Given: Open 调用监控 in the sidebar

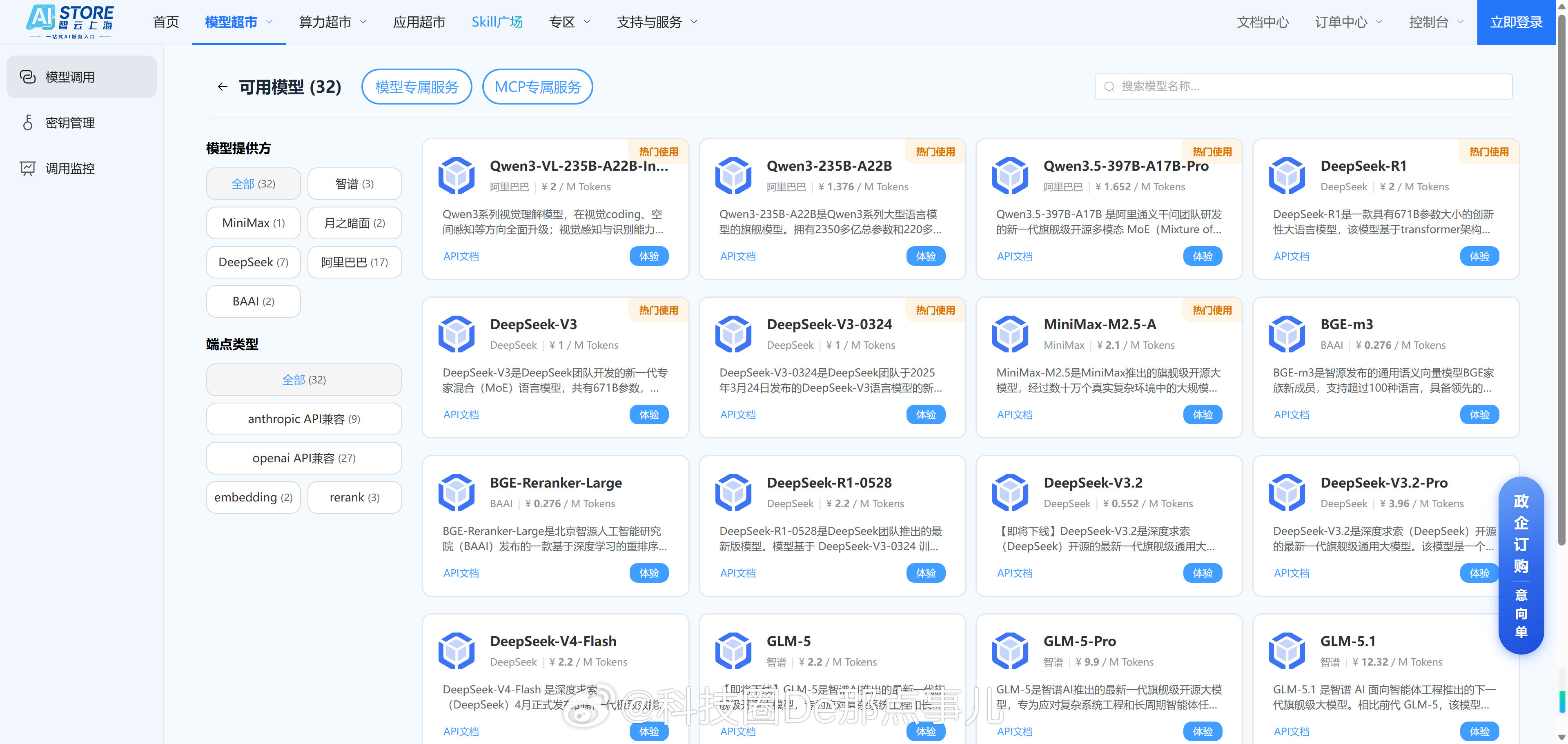Looking at the screenshot, I should point(82,169).
